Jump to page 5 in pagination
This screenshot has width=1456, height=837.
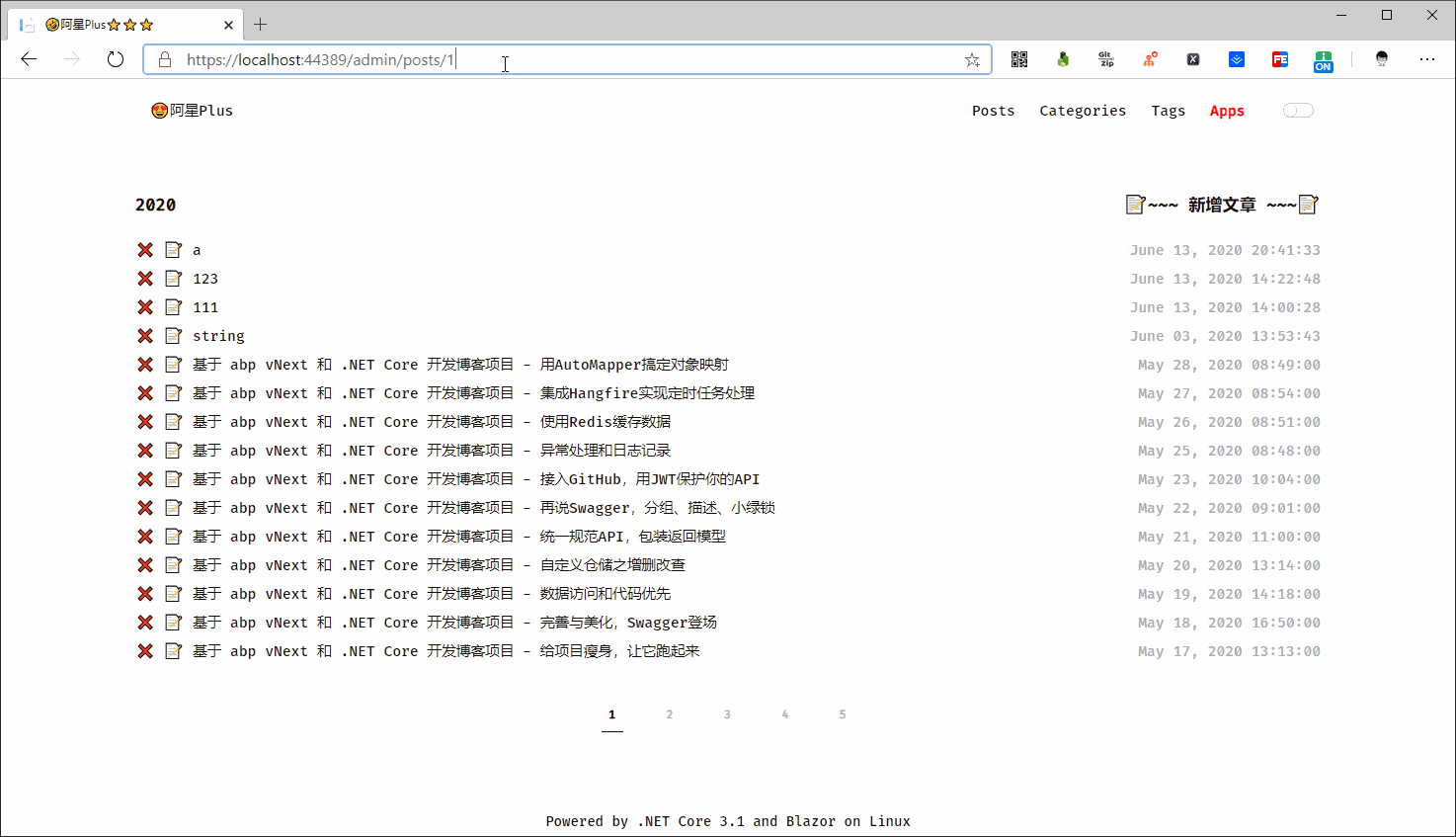843,714
